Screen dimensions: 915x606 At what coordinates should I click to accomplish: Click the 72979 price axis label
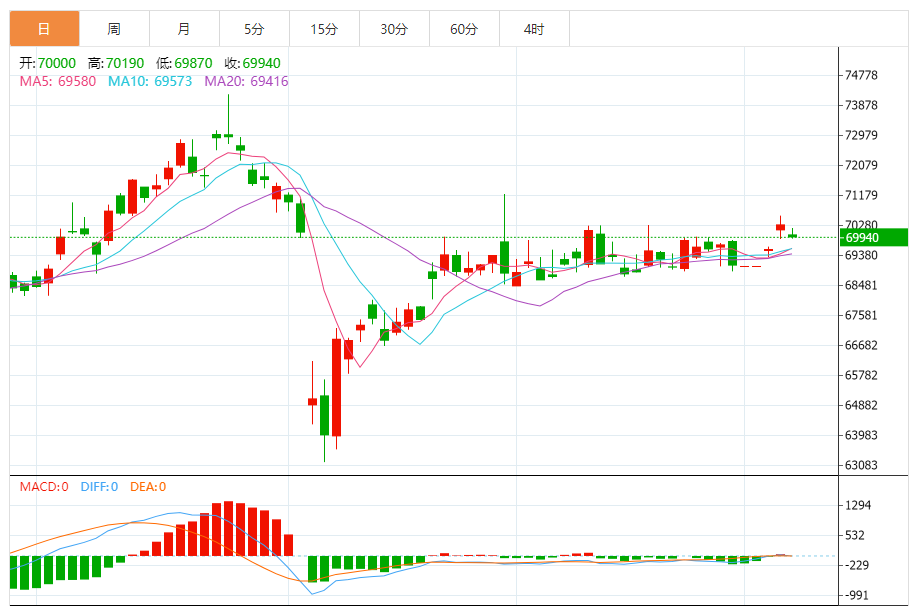(861, 135)
